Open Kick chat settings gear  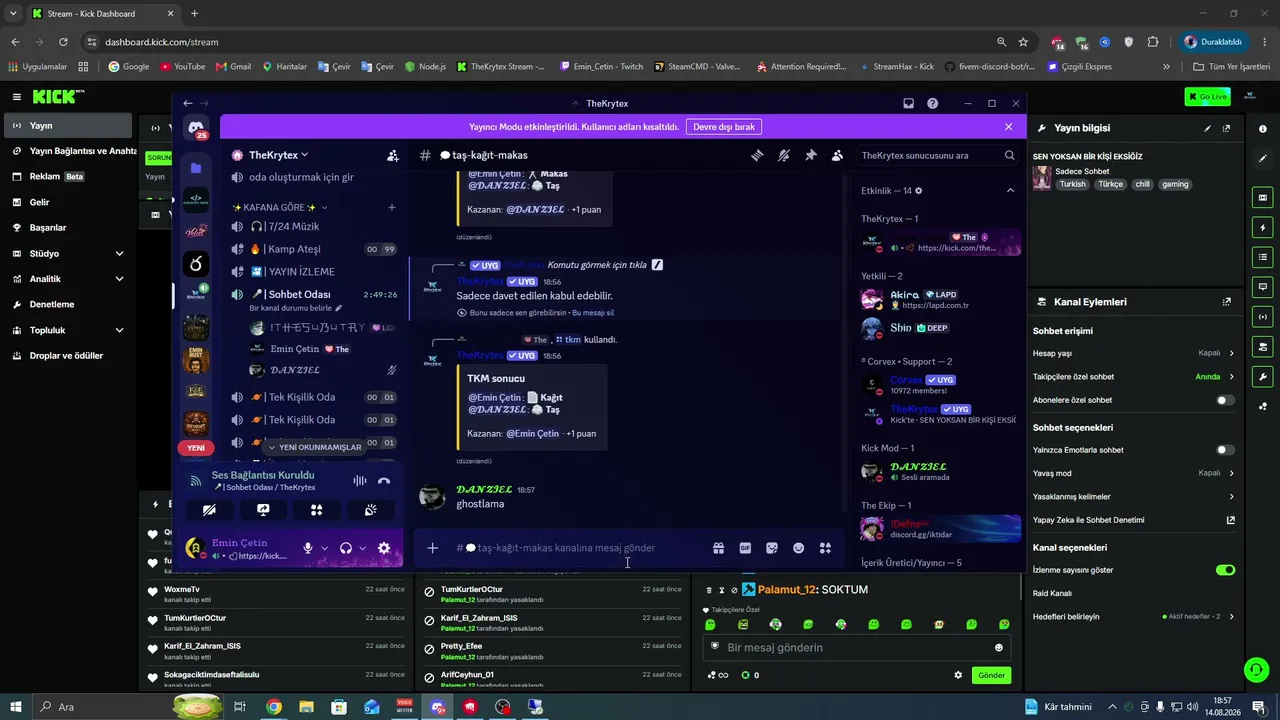(958, 675)
